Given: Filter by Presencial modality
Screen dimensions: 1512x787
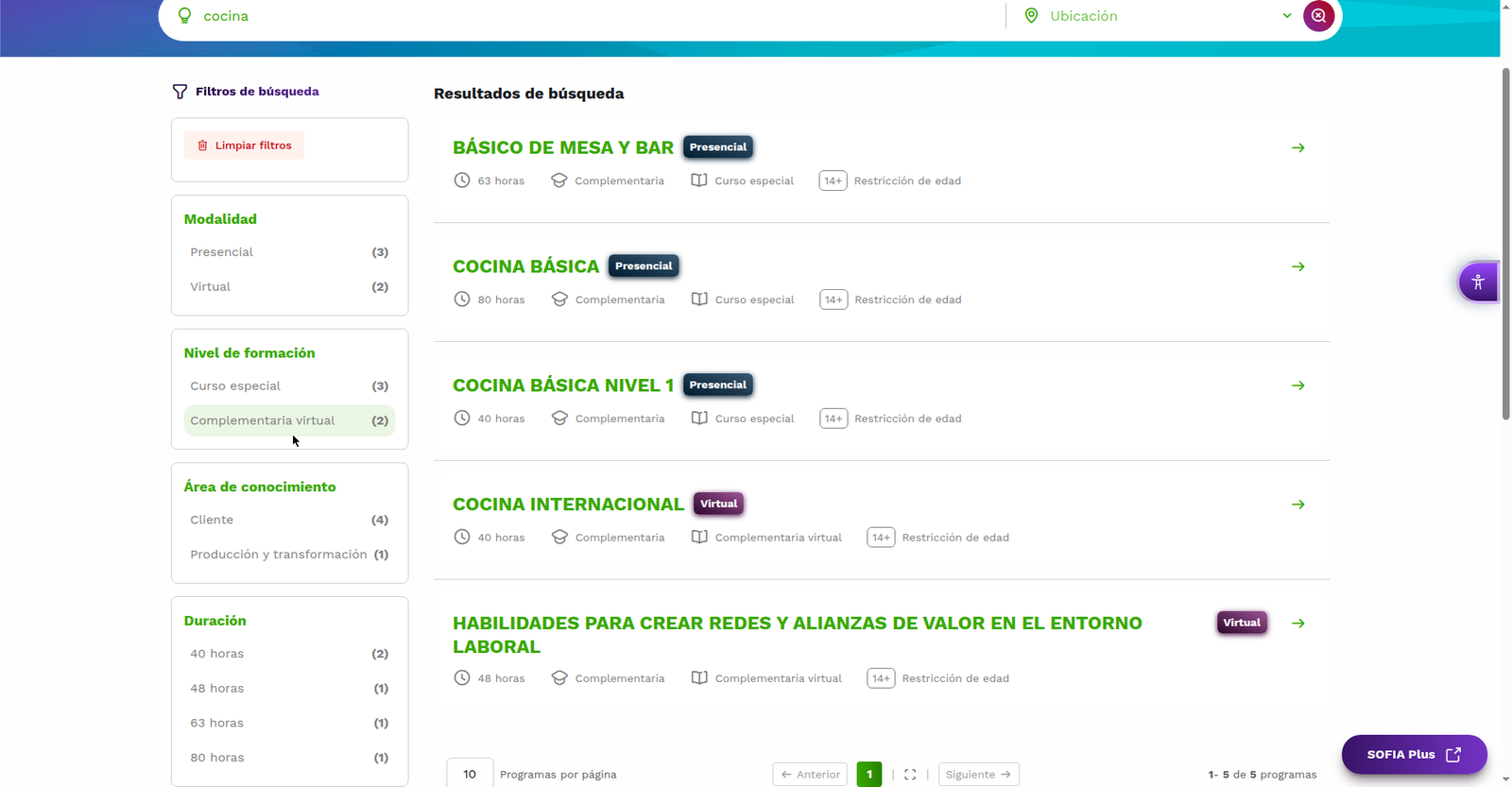Looking at the screenshot, I should (289, 252).
